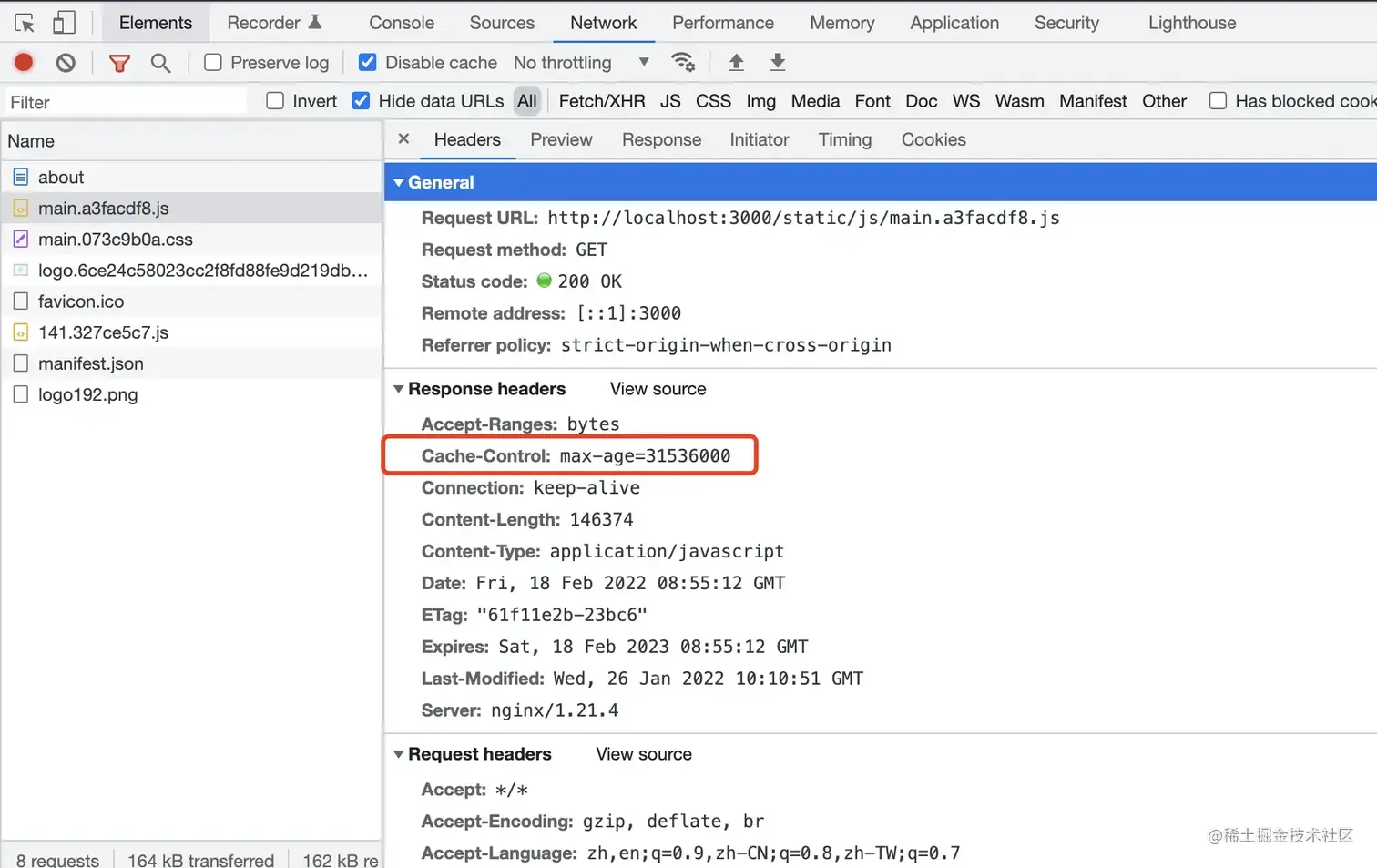Screen dimensions: 1377x868
Task: Switch to the Elements panel tab
Action: pos(156,23)
